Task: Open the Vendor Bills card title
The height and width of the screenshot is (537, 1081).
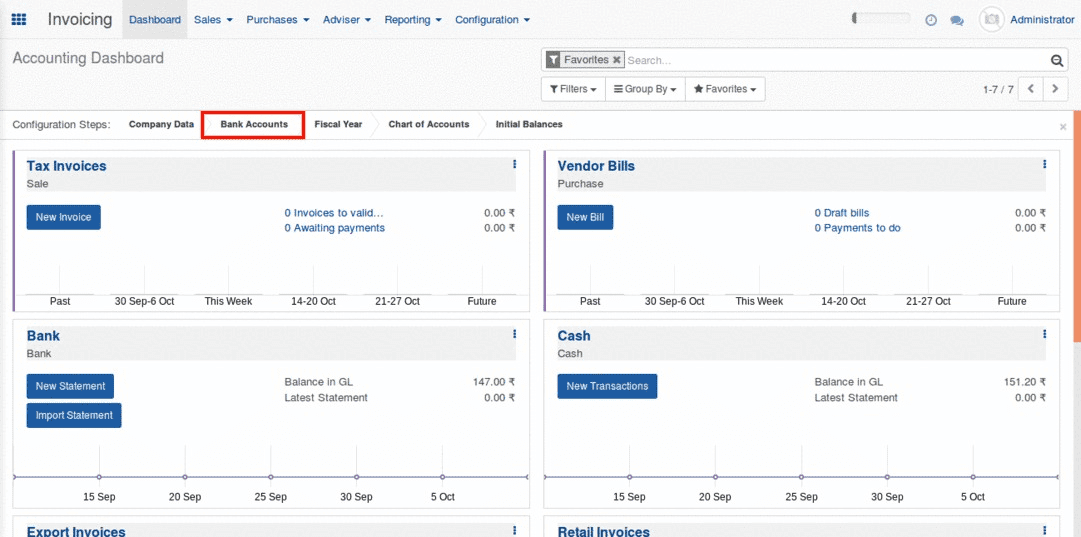Action: [596, 166]
